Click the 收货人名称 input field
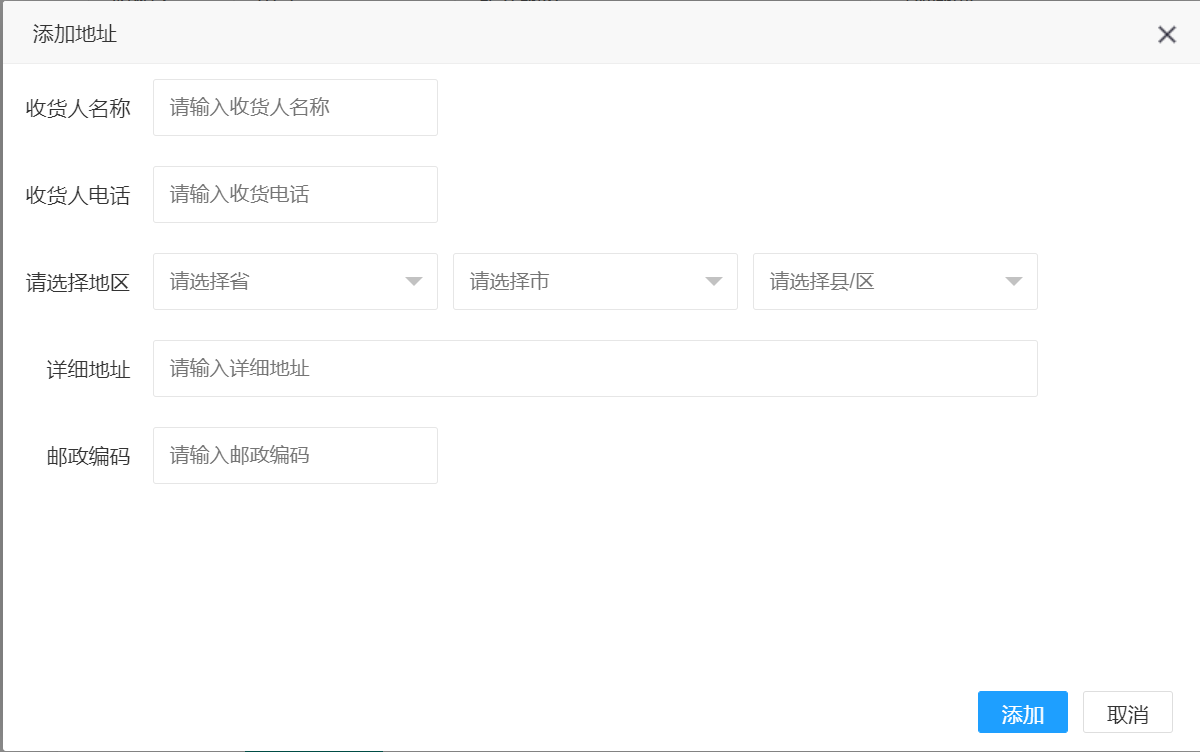Viewport: 1200px width, 752px height. (x=295, y=107)
